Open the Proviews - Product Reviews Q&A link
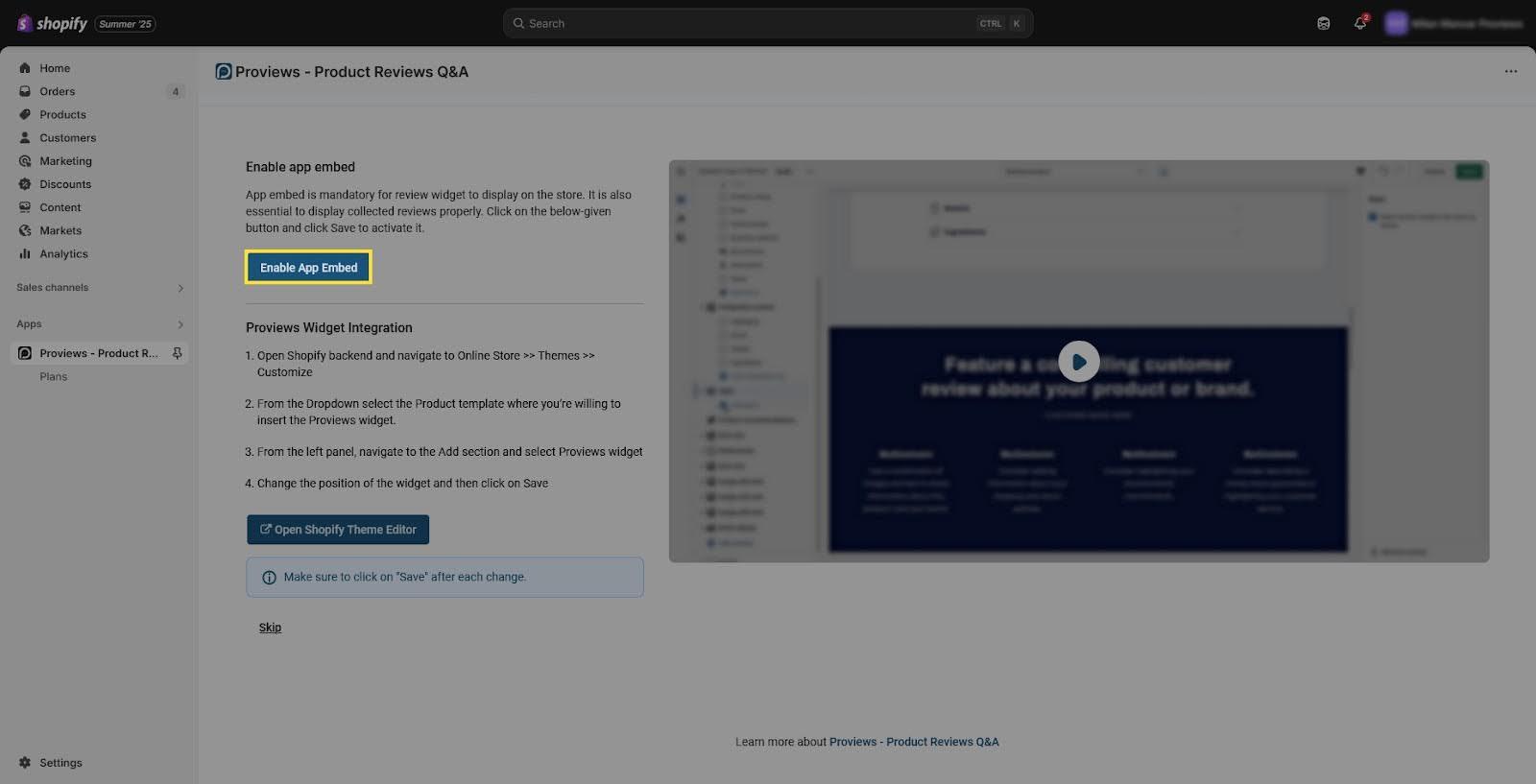Viewport: 1536px width, 784px height. click(913, 742)
